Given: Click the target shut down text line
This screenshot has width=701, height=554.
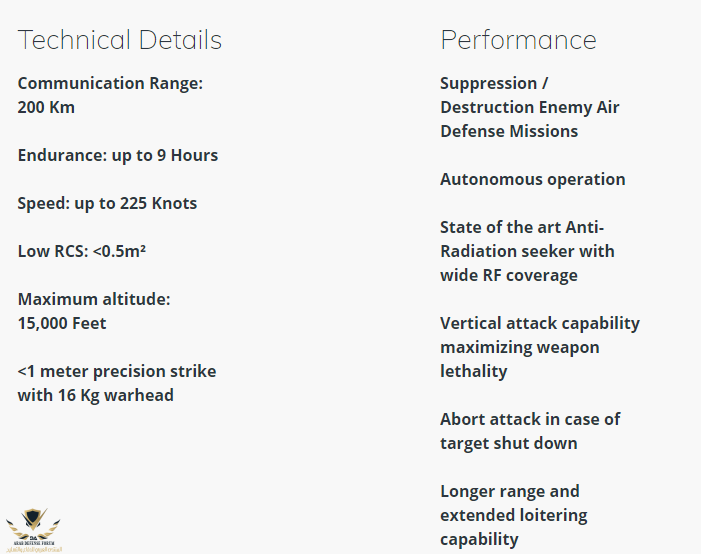Looking at the screenshot, I should point(508,443).
